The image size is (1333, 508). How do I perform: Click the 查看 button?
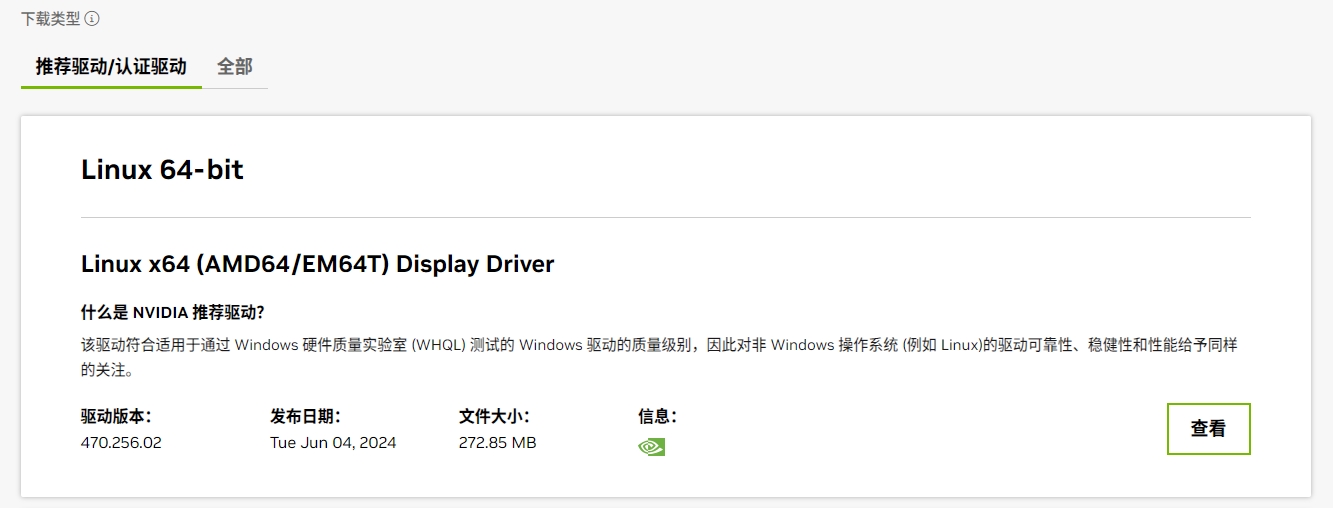click(x=1208, y=429)
